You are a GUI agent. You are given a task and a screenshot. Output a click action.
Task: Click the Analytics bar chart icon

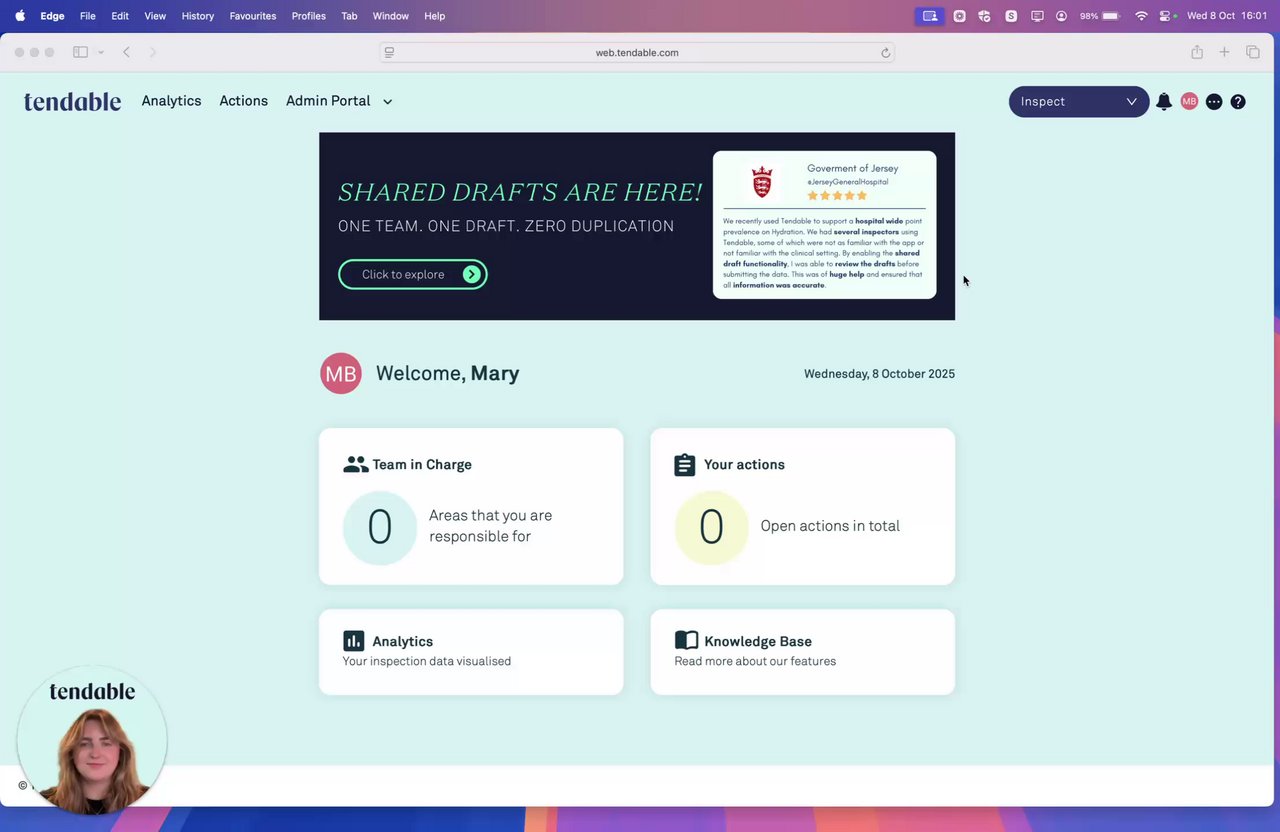354,641
